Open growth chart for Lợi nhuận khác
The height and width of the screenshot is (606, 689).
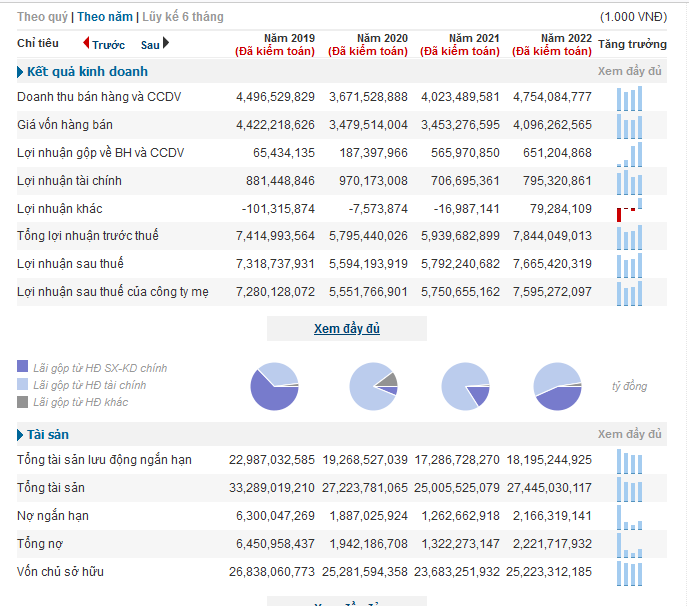(x=629, y=210)
